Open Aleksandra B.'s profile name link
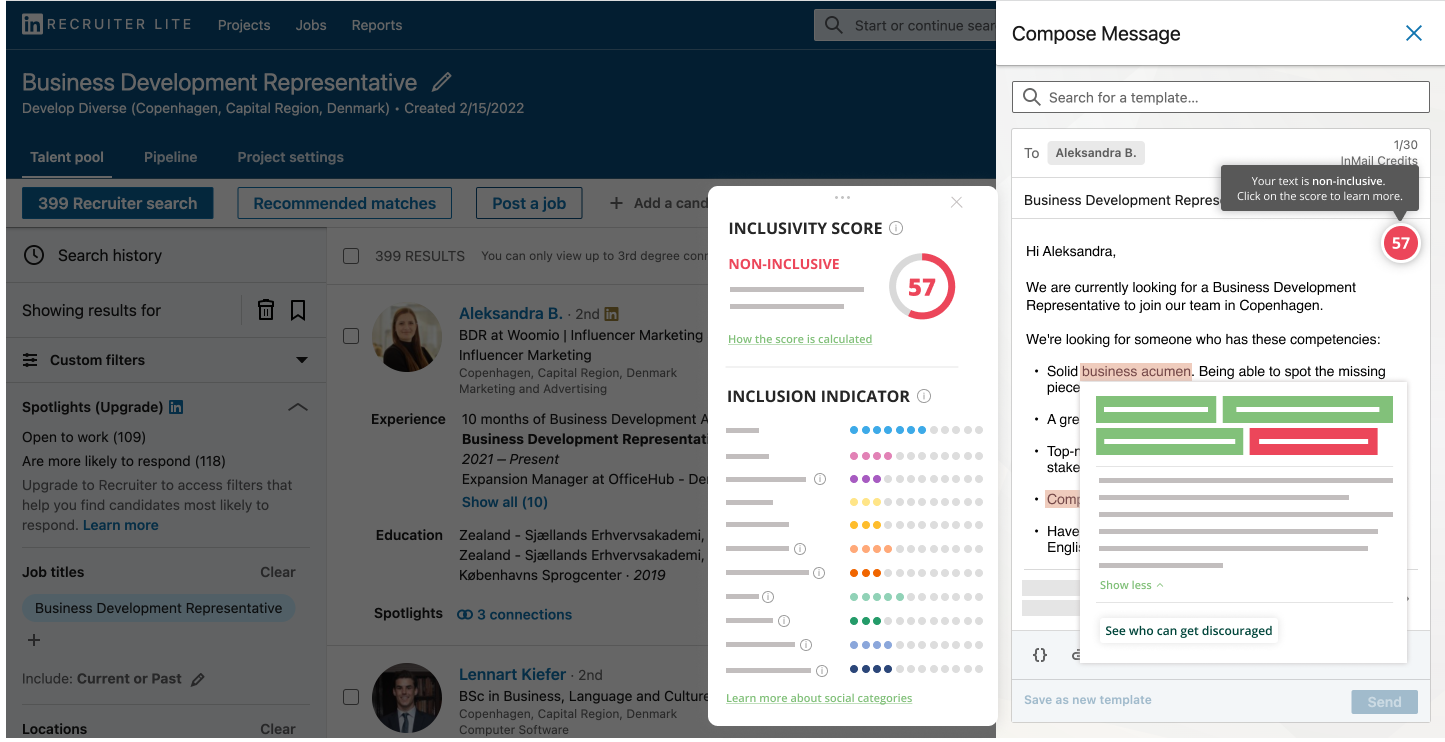The height and width of the screenshot is (742, 1445). [511, 313]
